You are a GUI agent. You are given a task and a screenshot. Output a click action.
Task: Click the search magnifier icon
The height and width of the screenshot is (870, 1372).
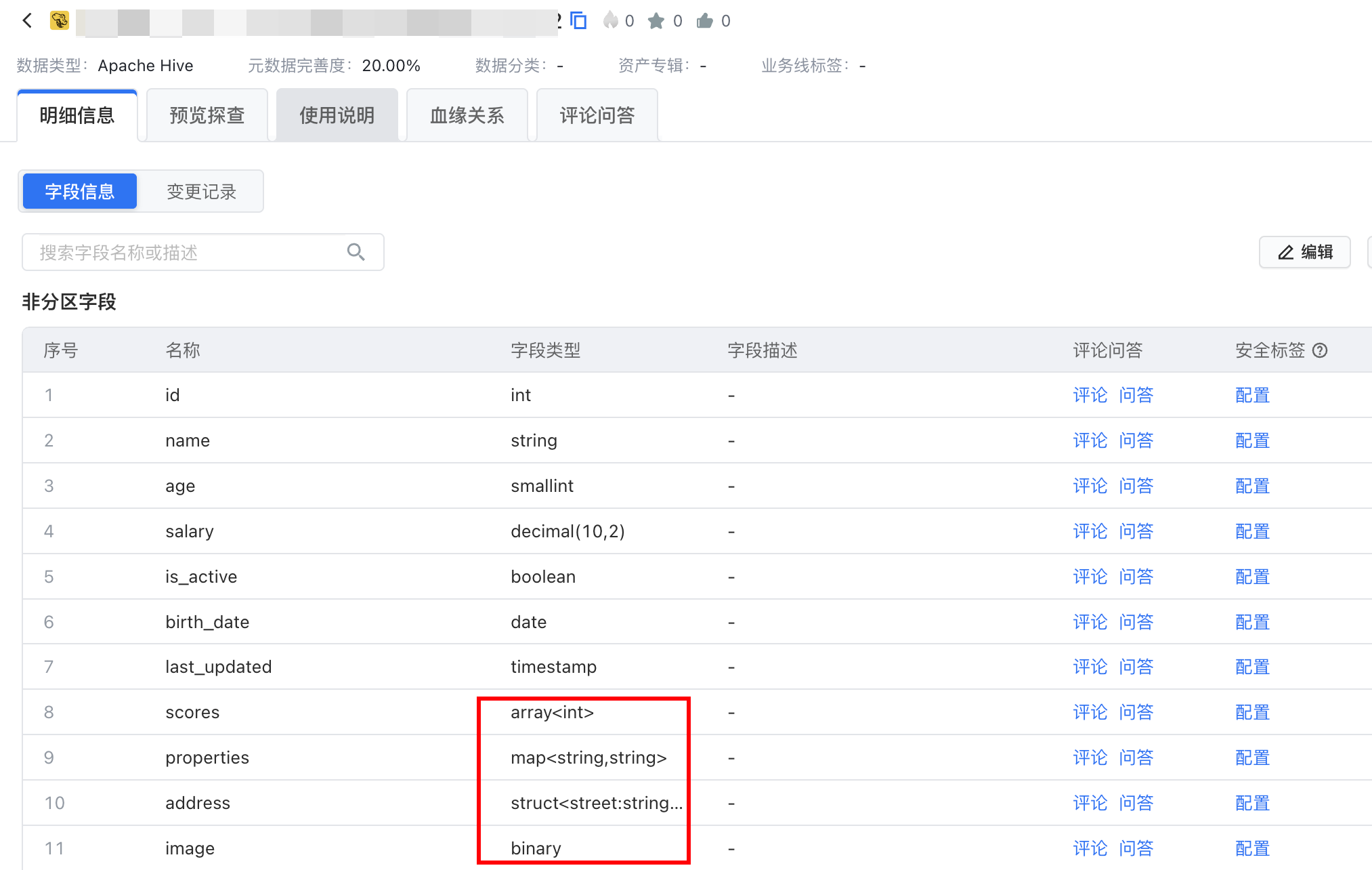point(356,252)
